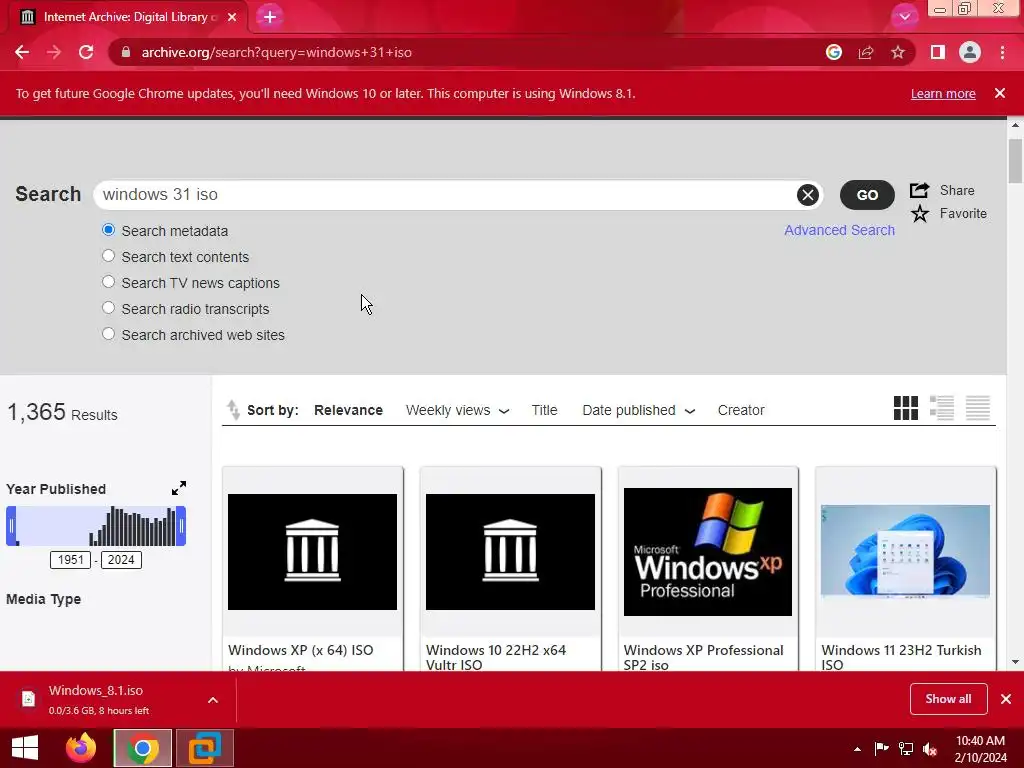This screenshot has height=768, width=1024.
Task: Select Search metadata option
Action: pos(108,230)
